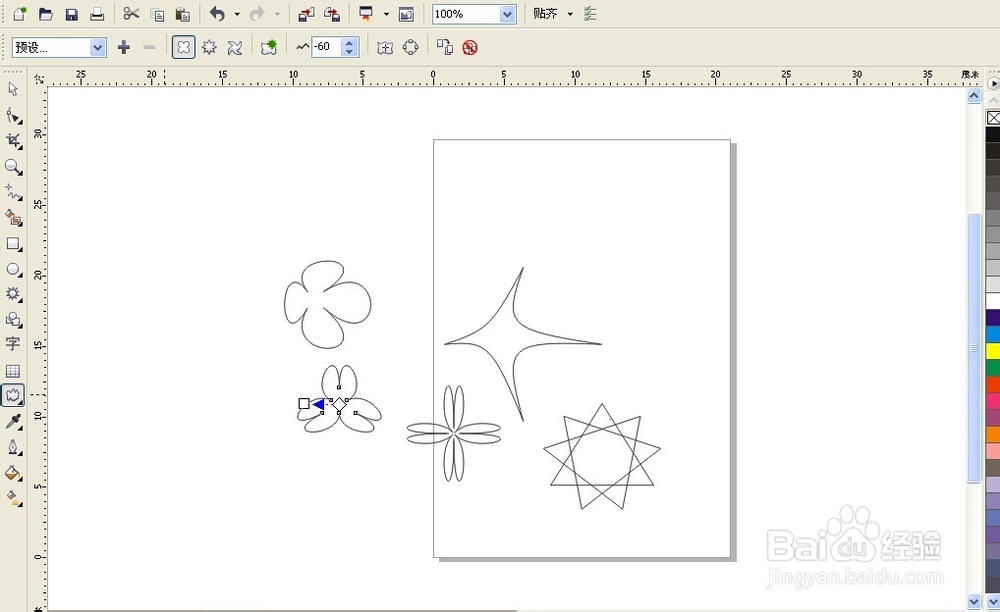Select the Shape tool
This screenshot has height=612, width=1000.
click(13, 115)
